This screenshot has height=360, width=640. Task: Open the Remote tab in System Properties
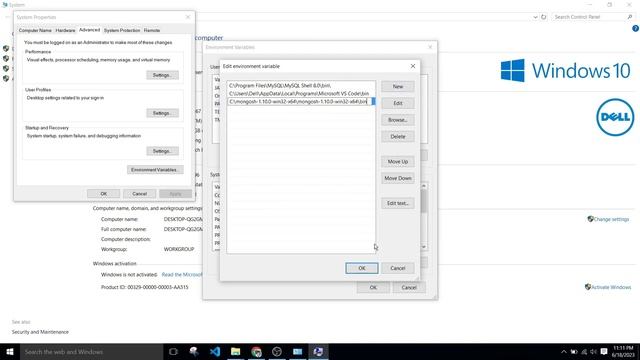pyautogui.click(x=152, y=30)
